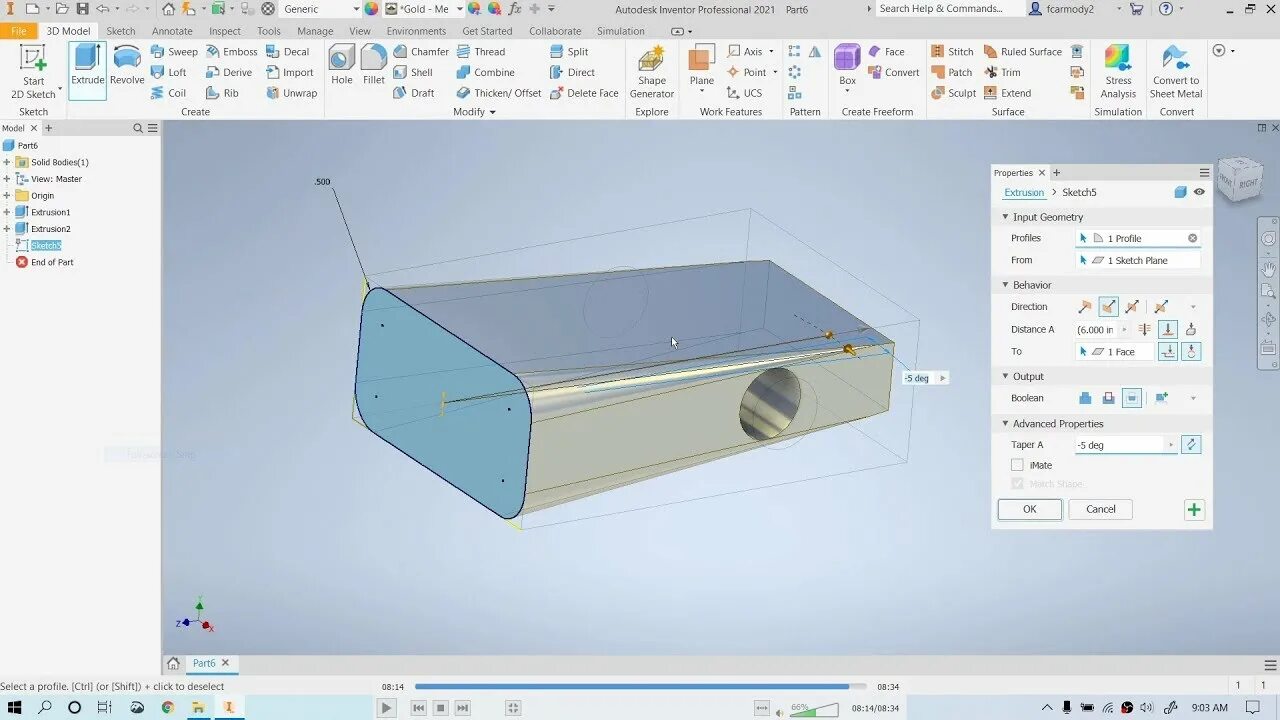The height and width of the screenshot is (720, 1280).
Task: Select the Asymmetric direction option
Action: 1161,307
